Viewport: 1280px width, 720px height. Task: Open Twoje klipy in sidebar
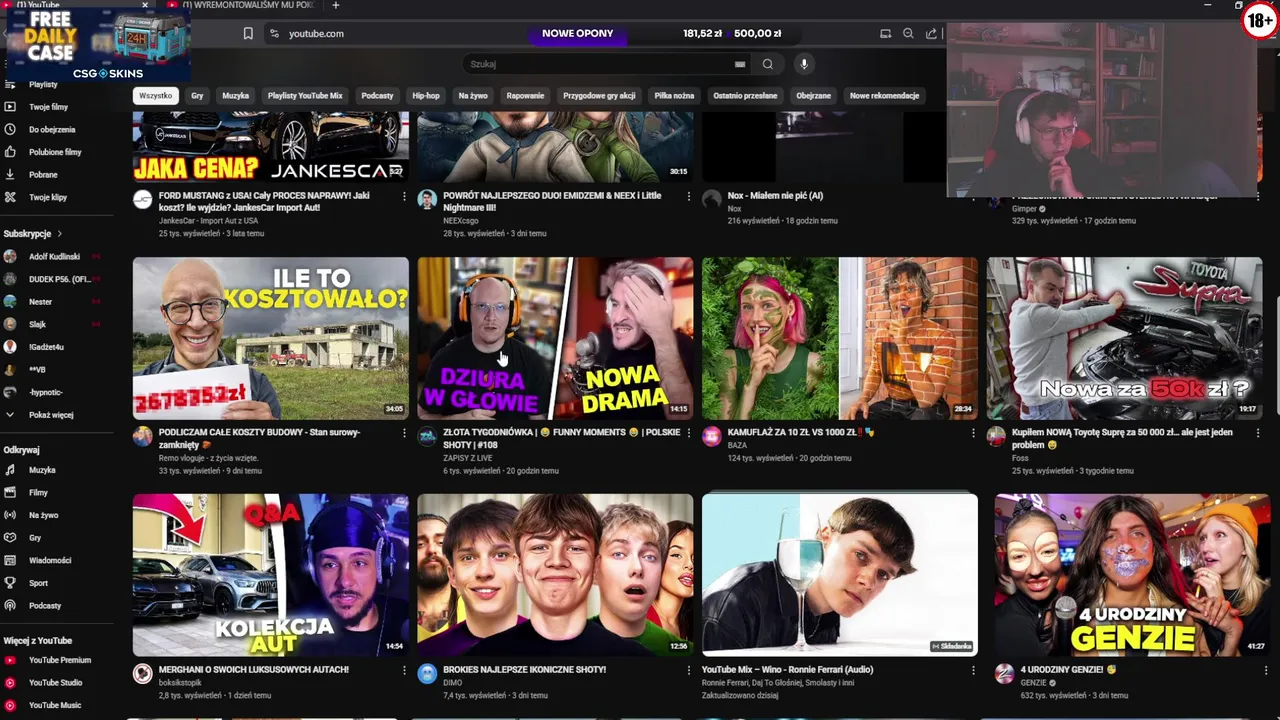pos(48,197)
